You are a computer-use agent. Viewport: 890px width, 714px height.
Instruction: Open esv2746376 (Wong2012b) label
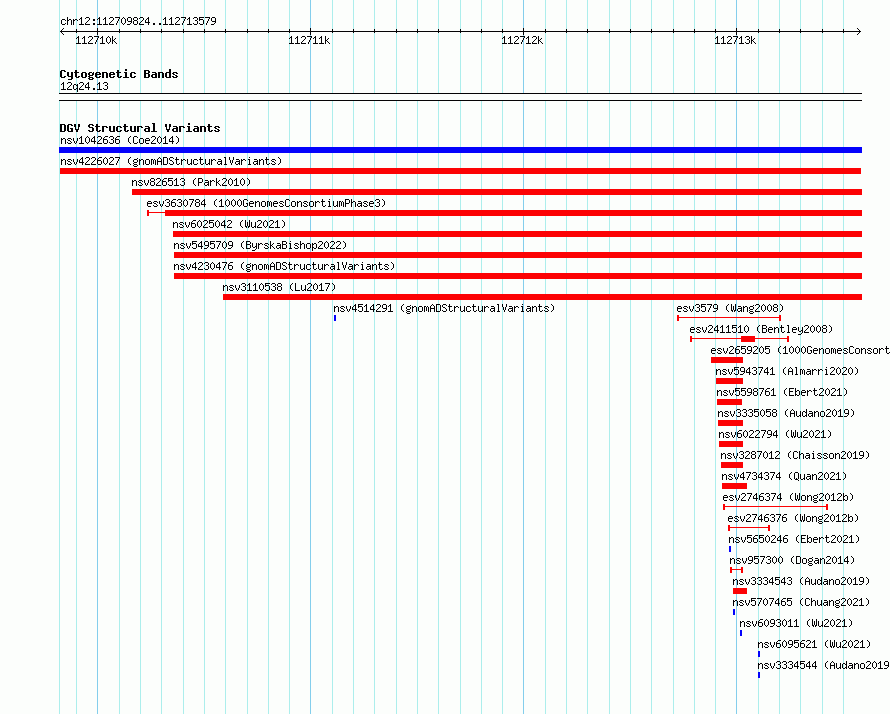pyautogui.click(x=793, y=518)
